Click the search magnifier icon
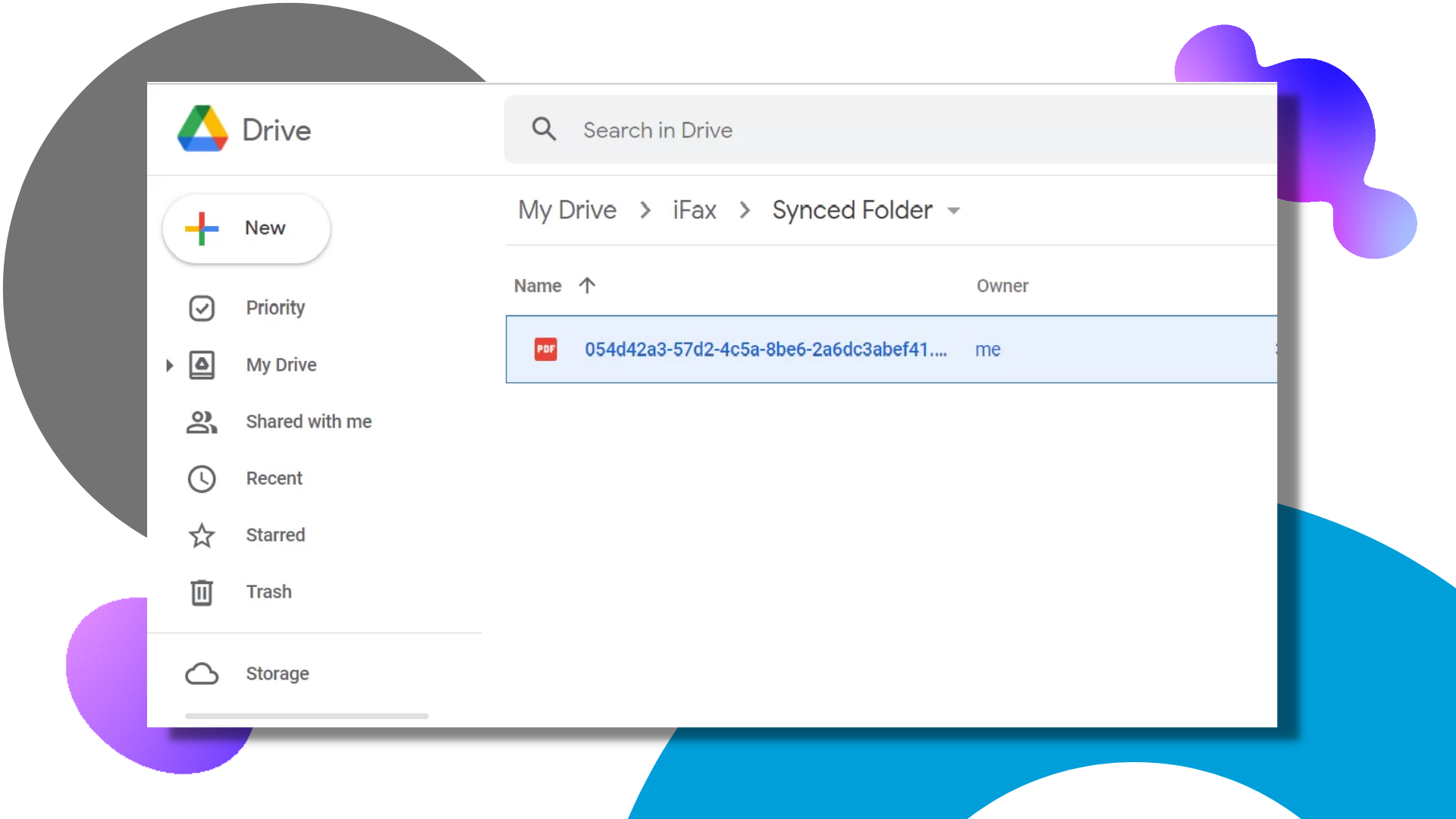 coord(544,130)
